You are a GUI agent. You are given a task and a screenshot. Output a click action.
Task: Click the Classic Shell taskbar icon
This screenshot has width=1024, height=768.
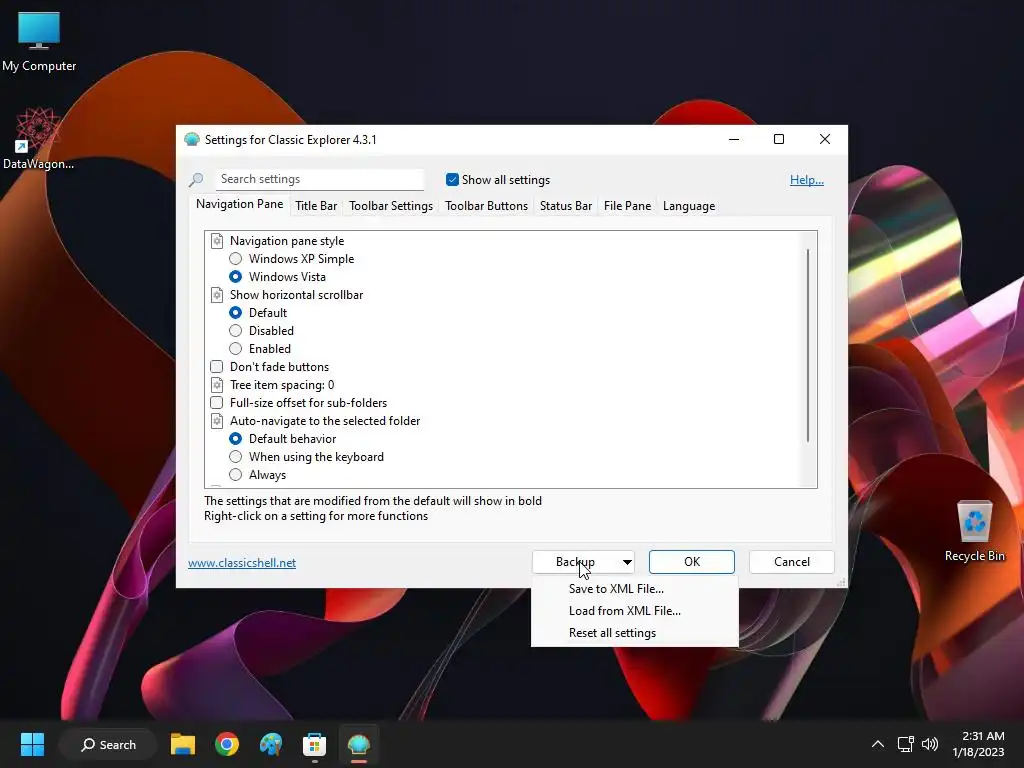(x=359, y=744)
